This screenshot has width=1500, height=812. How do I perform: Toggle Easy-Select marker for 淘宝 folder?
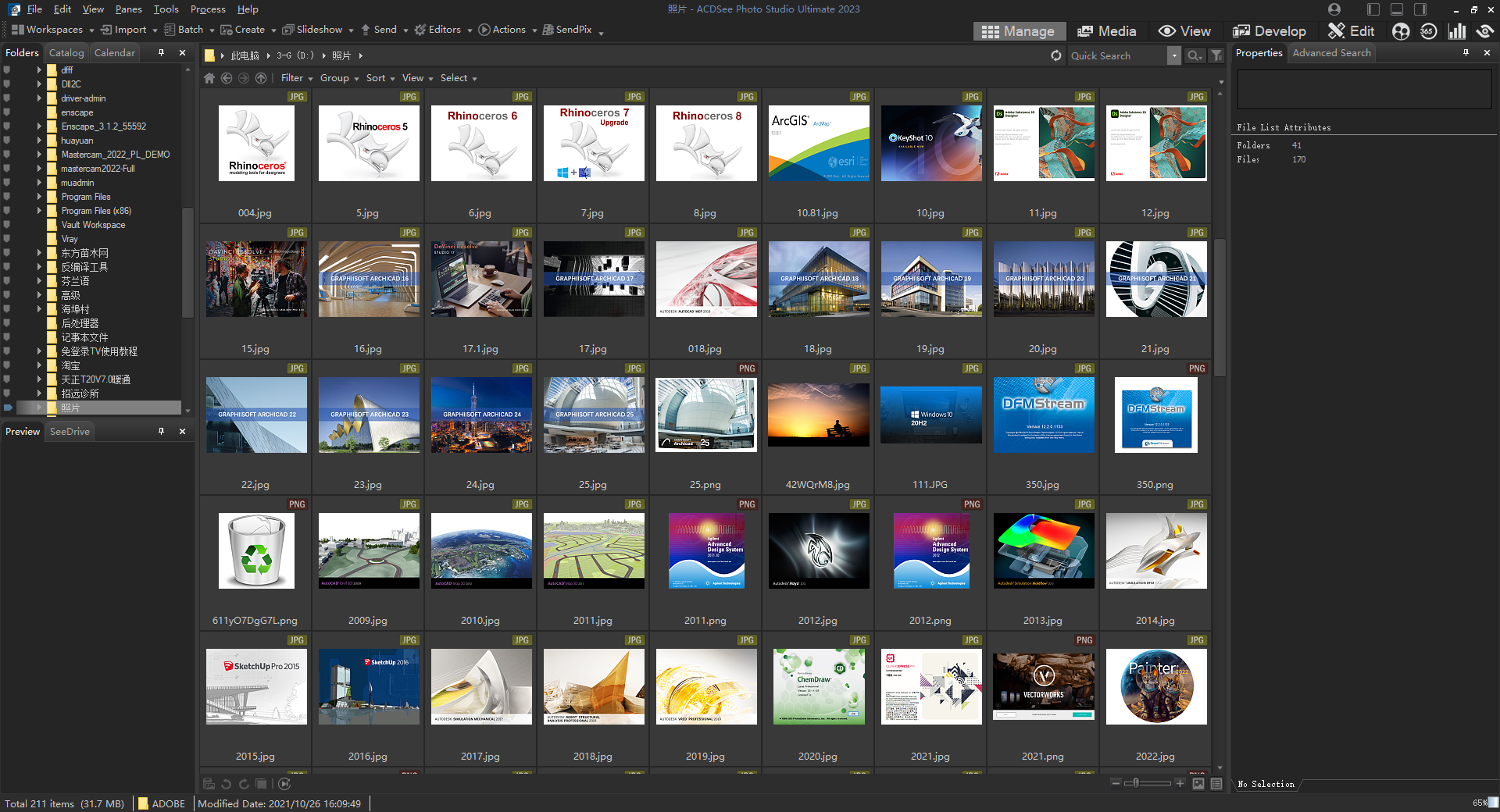(x=7, y=365)
